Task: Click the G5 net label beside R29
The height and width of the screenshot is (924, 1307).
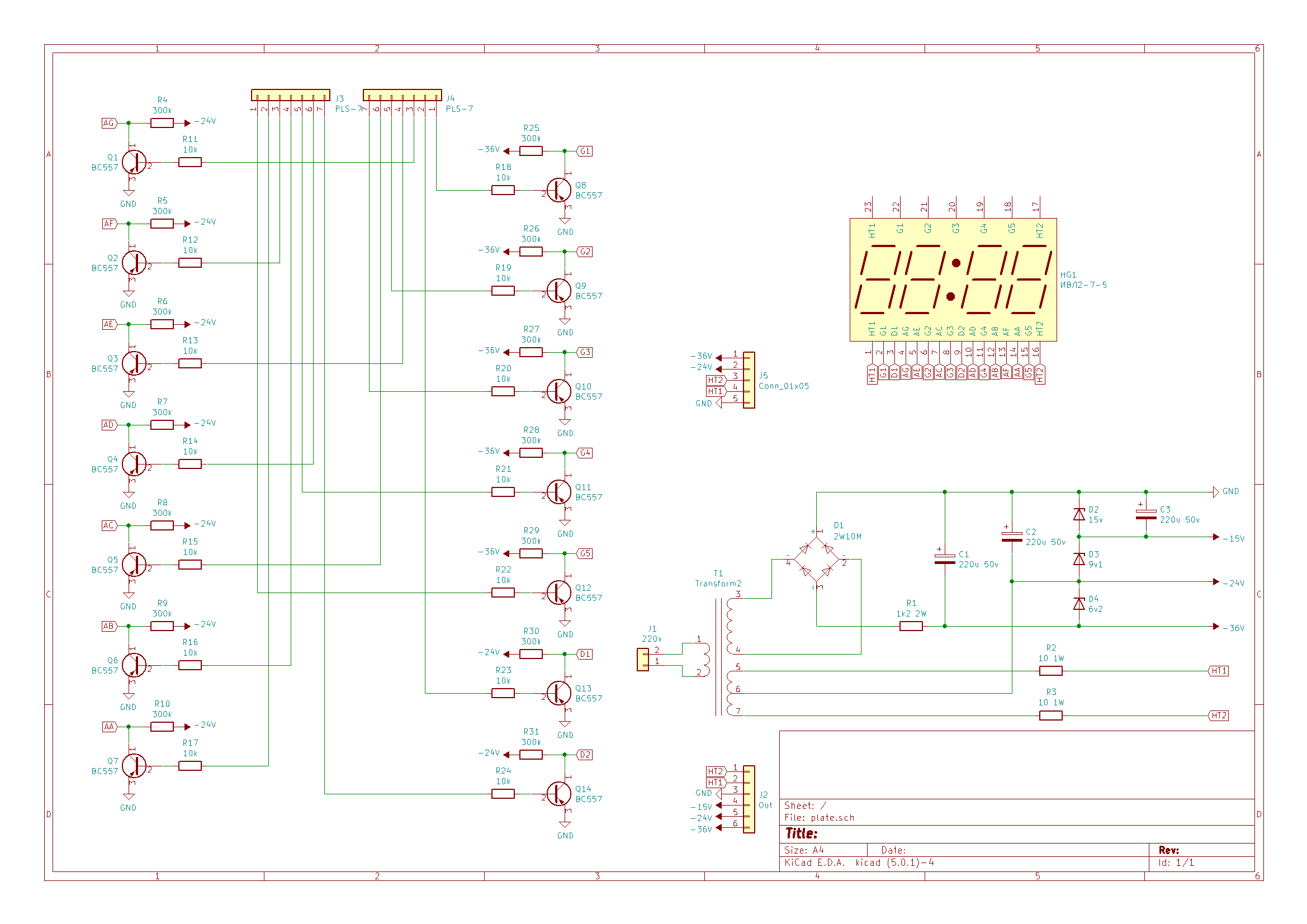Action: (585, 553)
